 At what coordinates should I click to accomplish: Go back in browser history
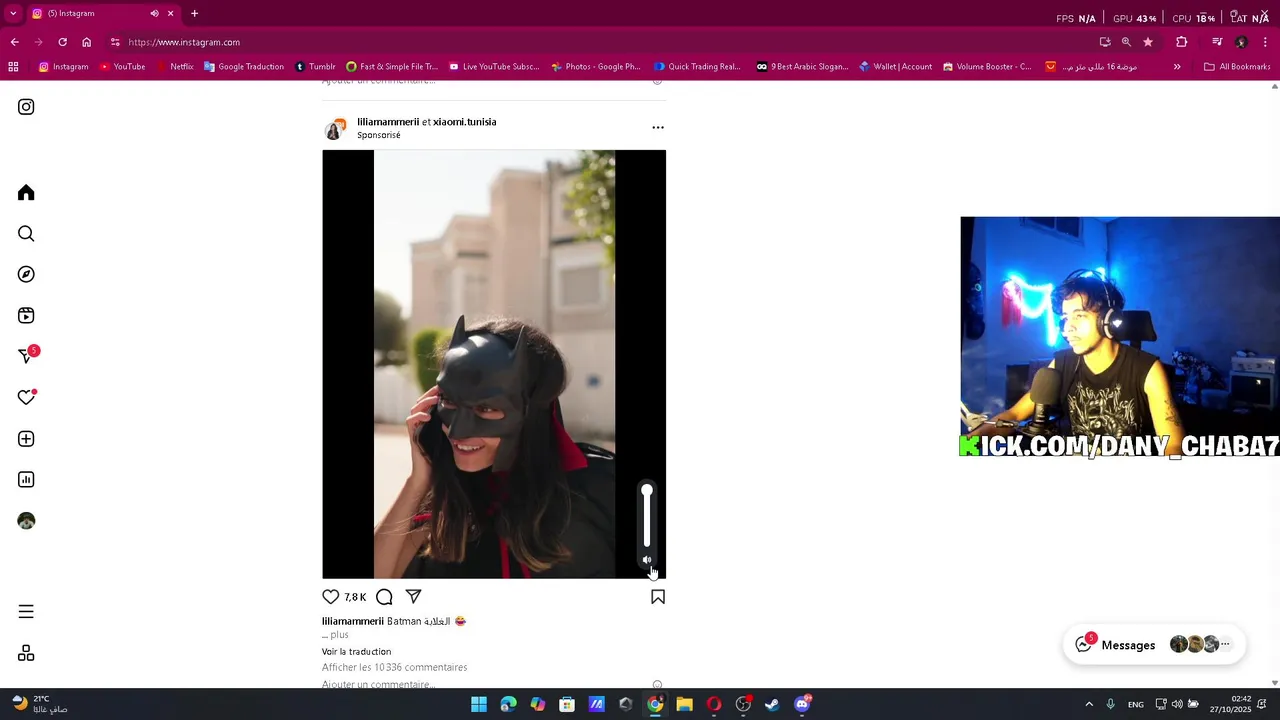click(14, 42)
